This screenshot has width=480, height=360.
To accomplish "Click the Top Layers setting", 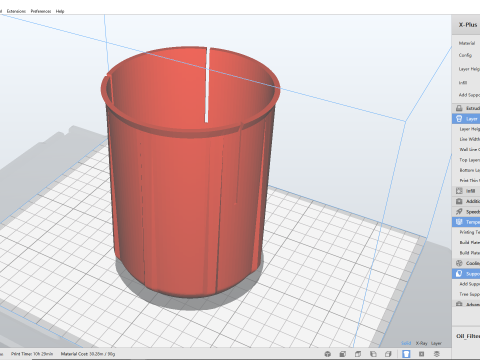I will [470, 160].
